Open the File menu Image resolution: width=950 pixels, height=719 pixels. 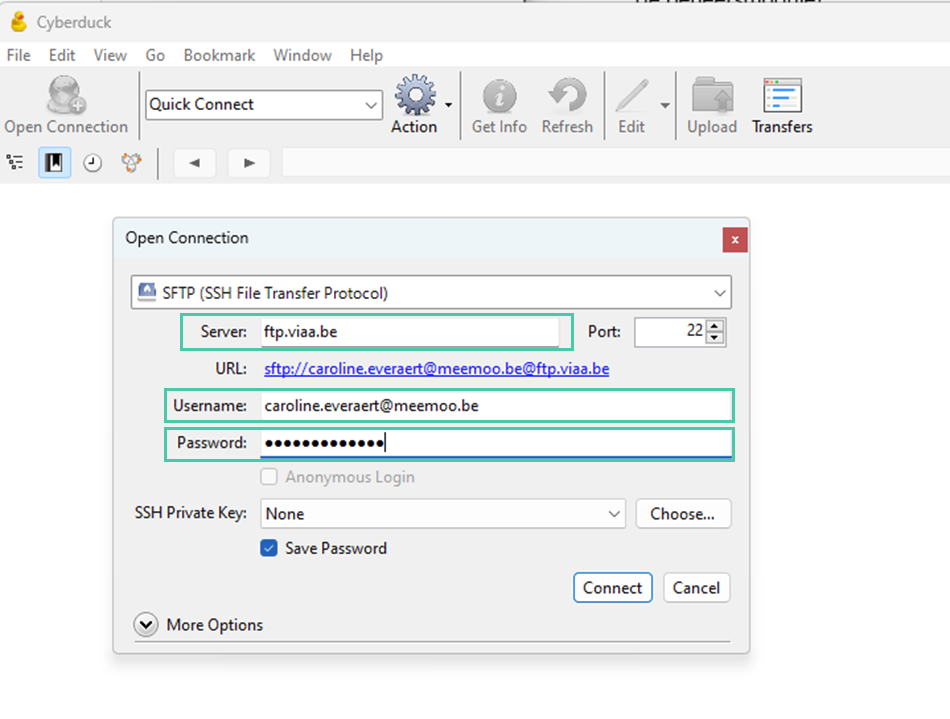coord(19,55)
